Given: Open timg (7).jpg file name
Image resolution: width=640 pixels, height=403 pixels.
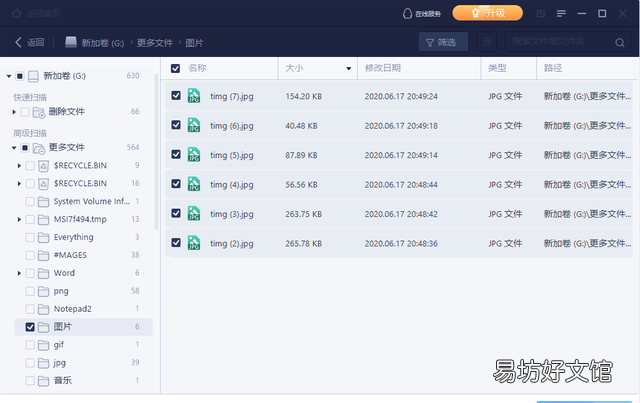Looking at the screenshot, I should pos(231,96).
